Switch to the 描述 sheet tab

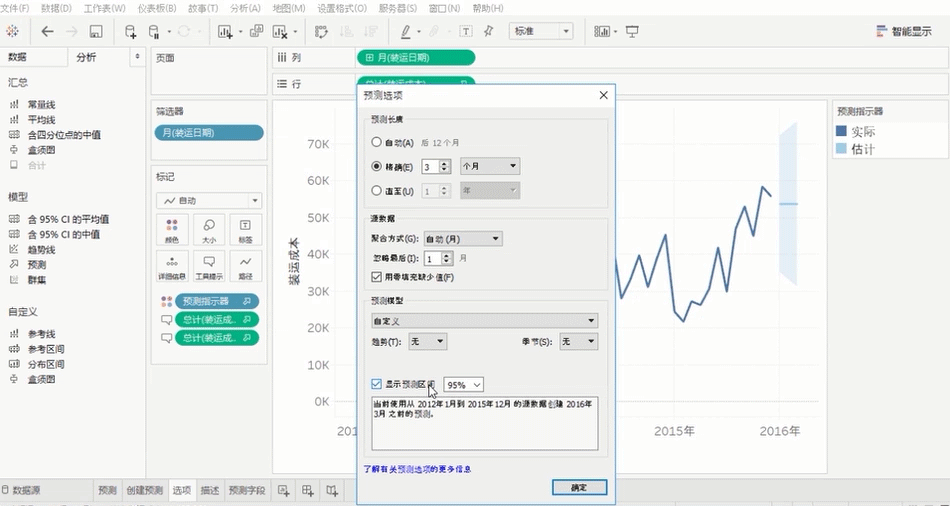210,490
